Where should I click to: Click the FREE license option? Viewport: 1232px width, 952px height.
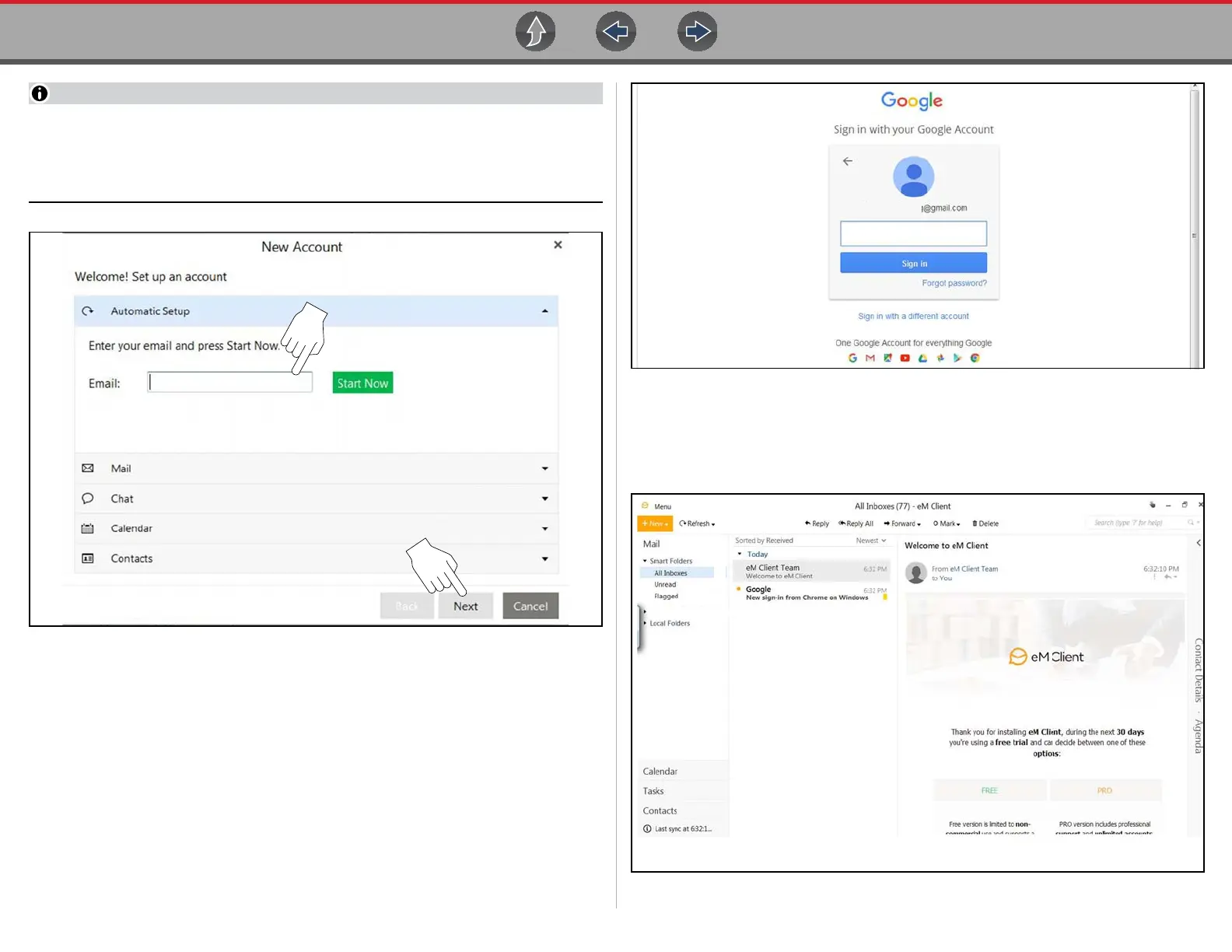pyautogui.click(x=989, y=790)
